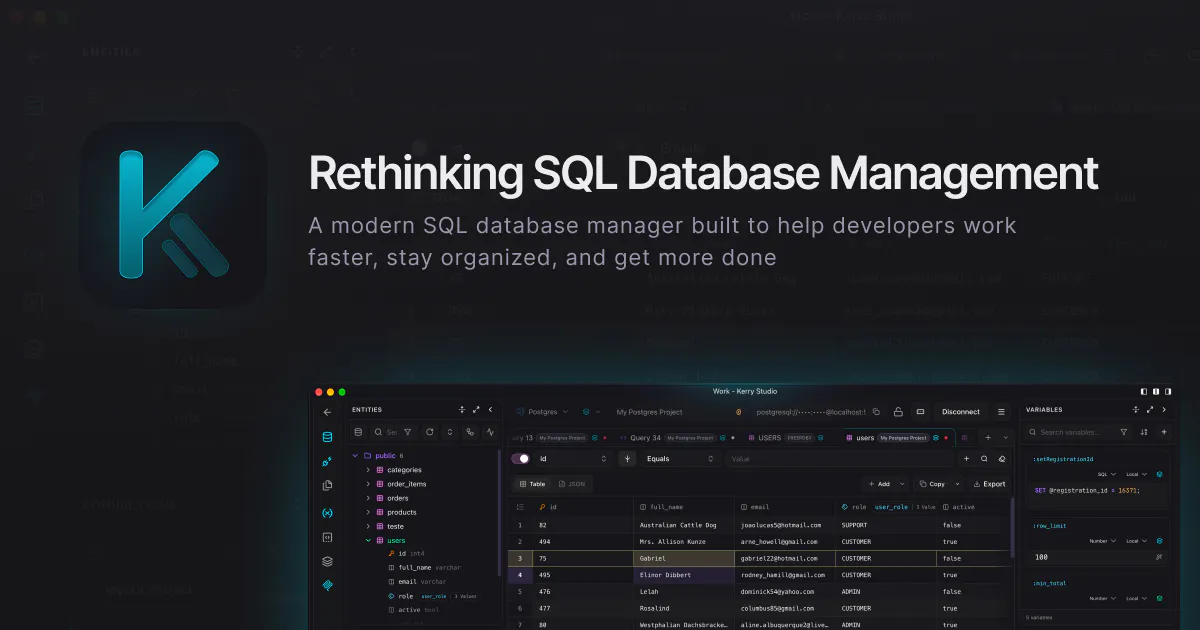Collapse the users table node
1200x630 pixels.
point(368,540)
